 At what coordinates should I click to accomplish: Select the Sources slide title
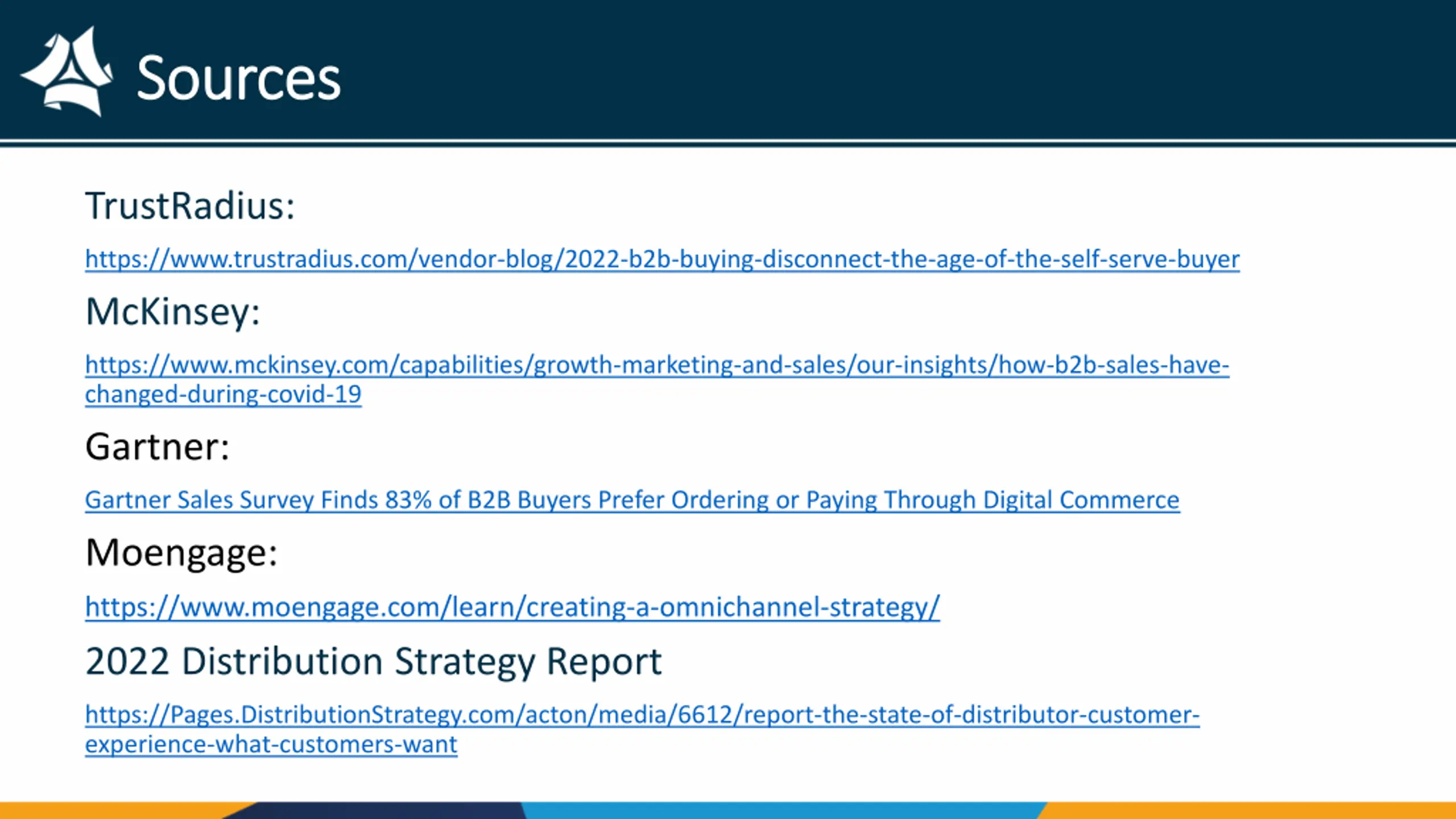pyautogui.click(x=238, y=78)
